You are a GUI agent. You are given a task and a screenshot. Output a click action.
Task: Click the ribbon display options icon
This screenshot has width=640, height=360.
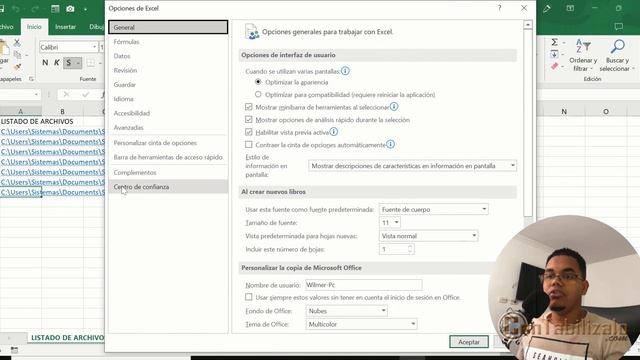tap(570, 8)
